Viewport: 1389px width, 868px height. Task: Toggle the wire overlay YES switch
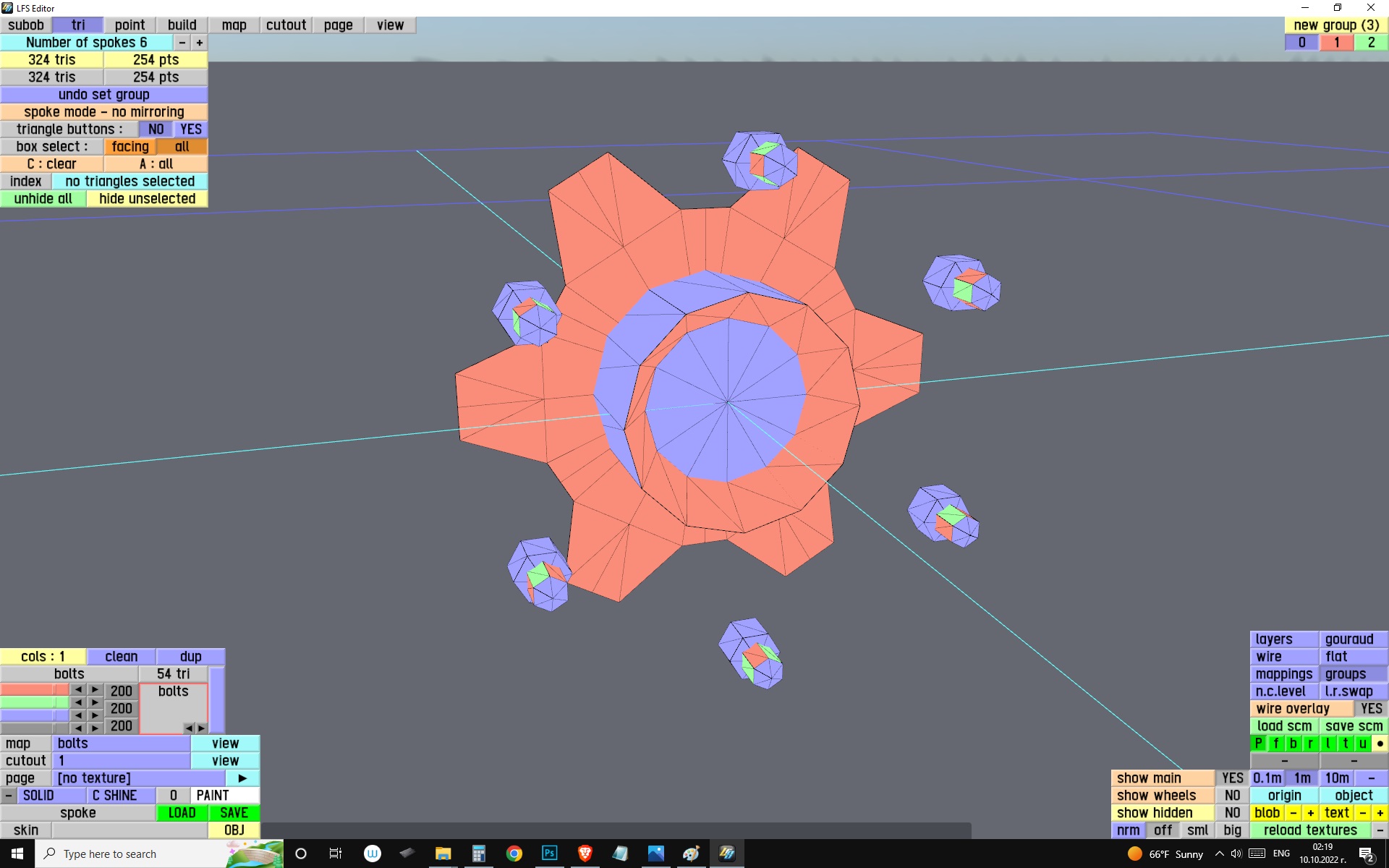tap(1371, 709)
